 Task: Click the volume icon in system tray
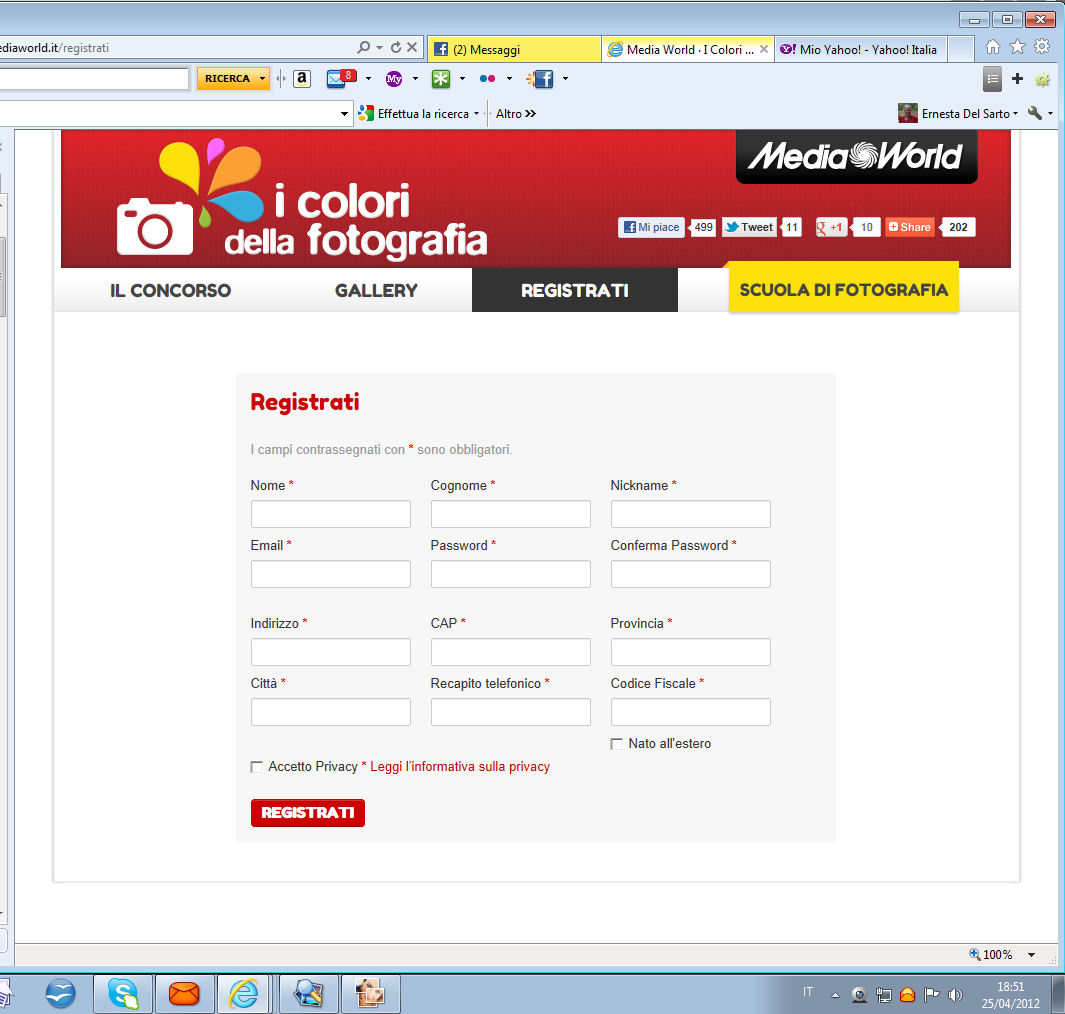[x=955, y=995]
